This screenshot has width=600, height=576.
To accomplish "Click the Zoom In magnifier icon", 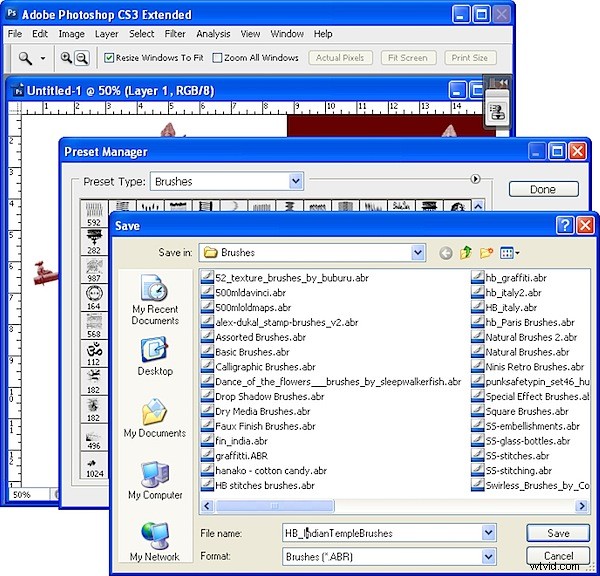I will pyautogui.click(x=66, y=58).
